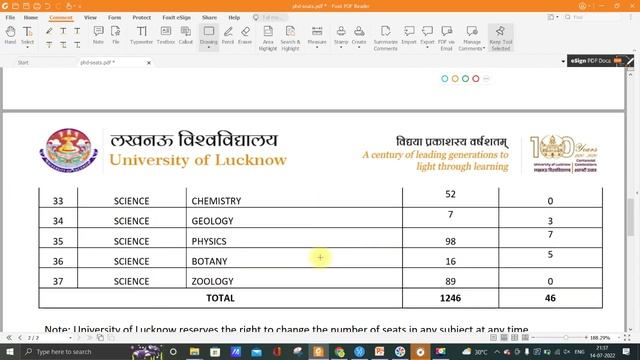This screenshot has height=360, width=640.
Task: Print from quick access toolbar
Action: pos(37,6)
